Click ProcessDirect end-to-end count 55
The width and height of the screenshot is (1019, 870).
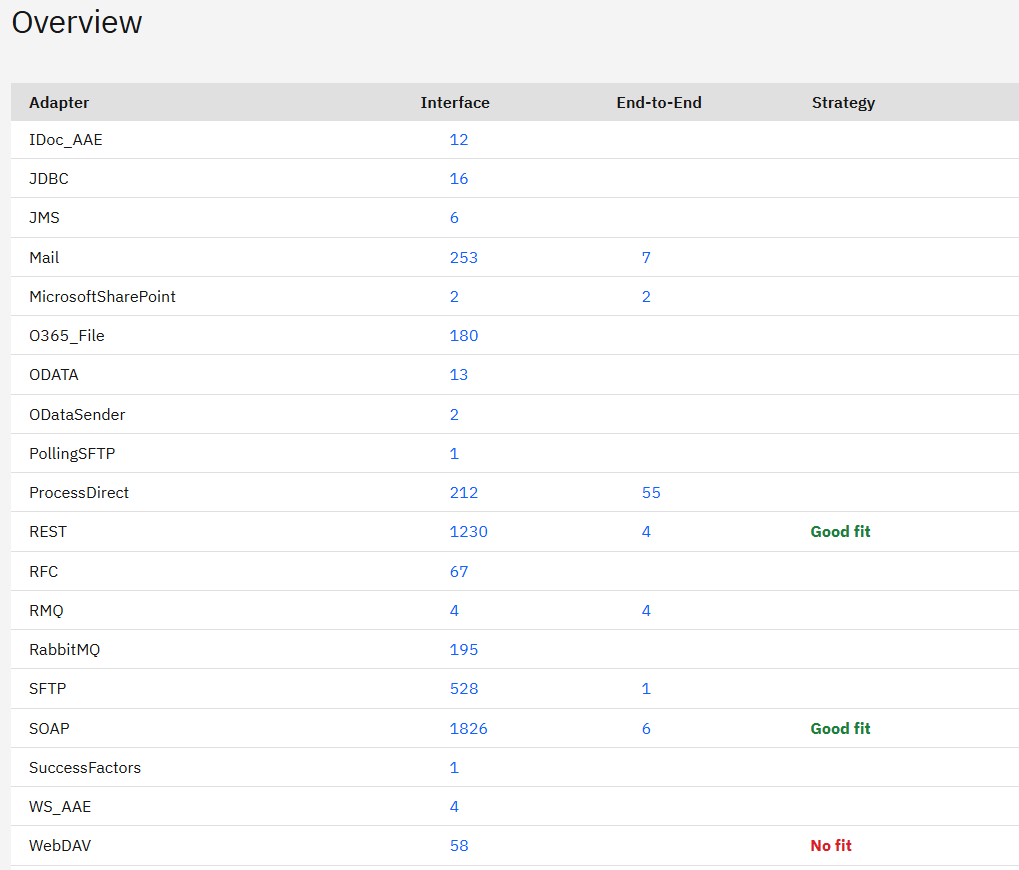click(x=651, y=493)
